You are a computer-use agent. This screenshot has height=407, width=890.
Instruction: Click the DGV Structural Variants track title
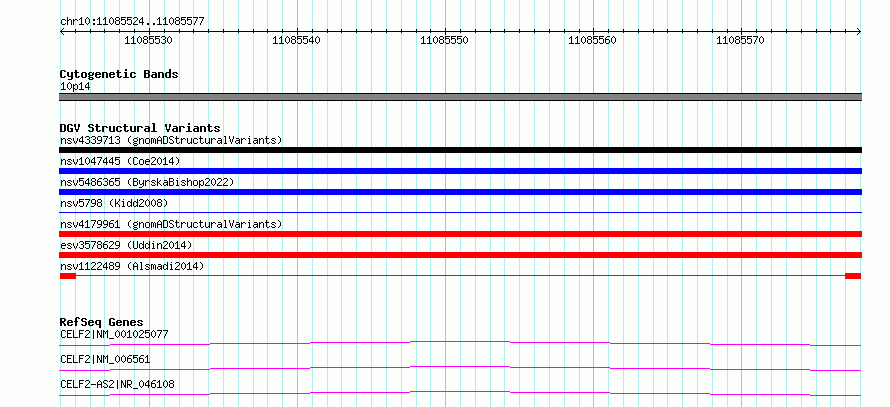pos(140,128)
